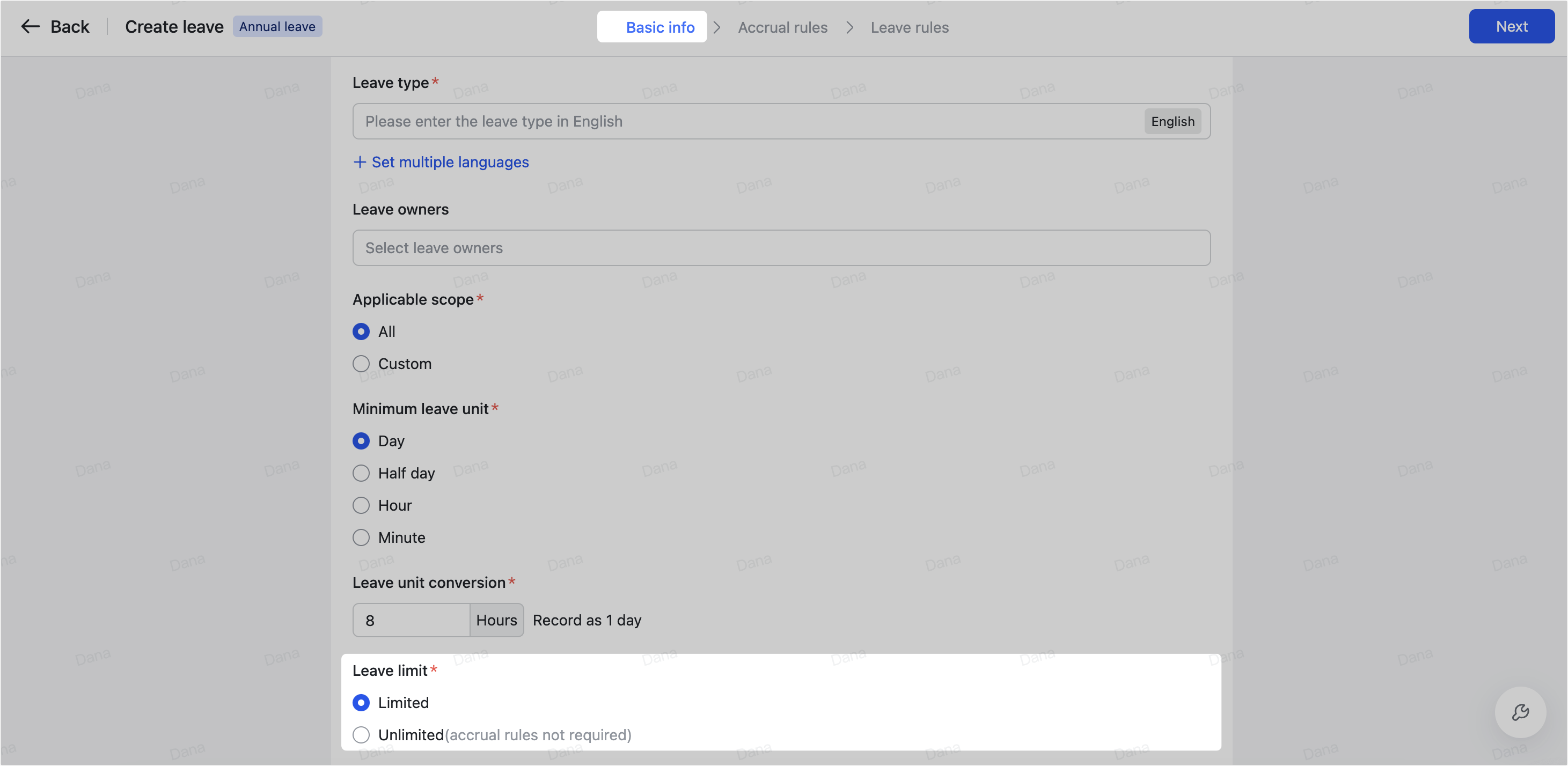Viewport: 1568px width, 766px height.
Task: Select Custom applicable scope
Action: tap(361, 363)
